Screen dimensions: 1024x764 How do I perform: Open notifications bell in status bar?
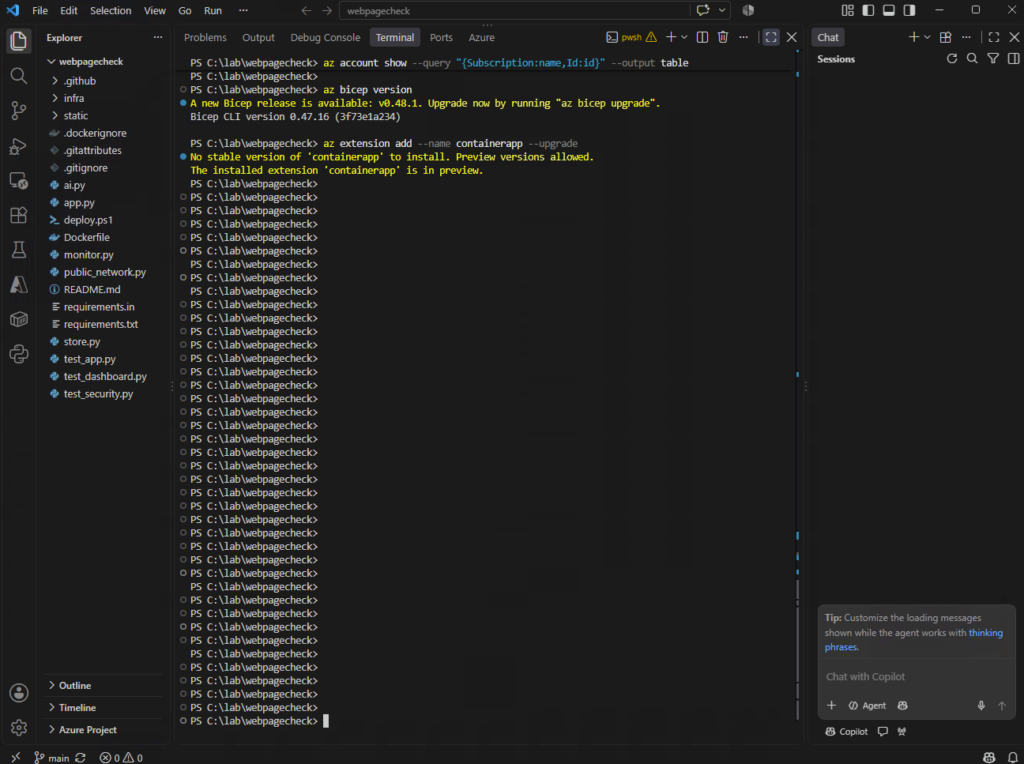[x=1012, y=757]
